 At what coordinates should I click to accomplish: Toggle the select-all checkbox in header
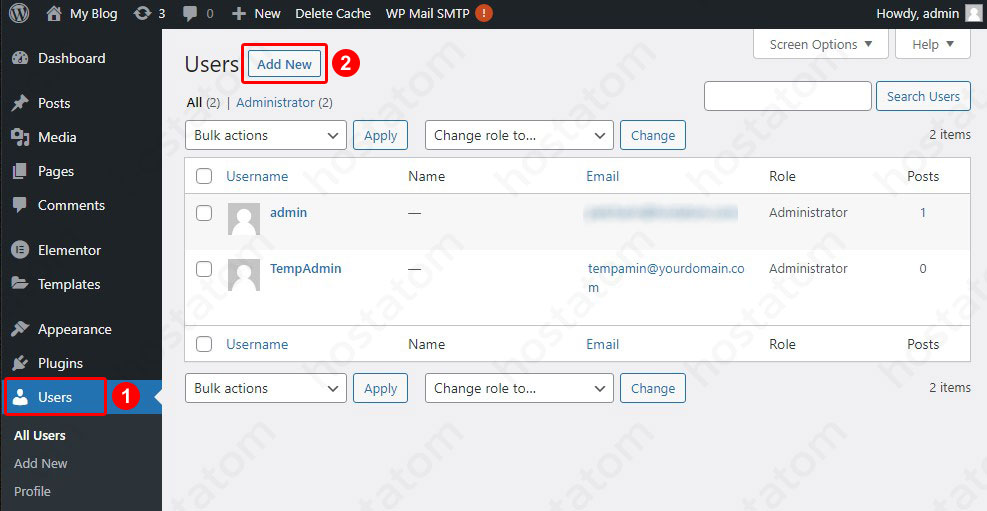coord(204,176)
